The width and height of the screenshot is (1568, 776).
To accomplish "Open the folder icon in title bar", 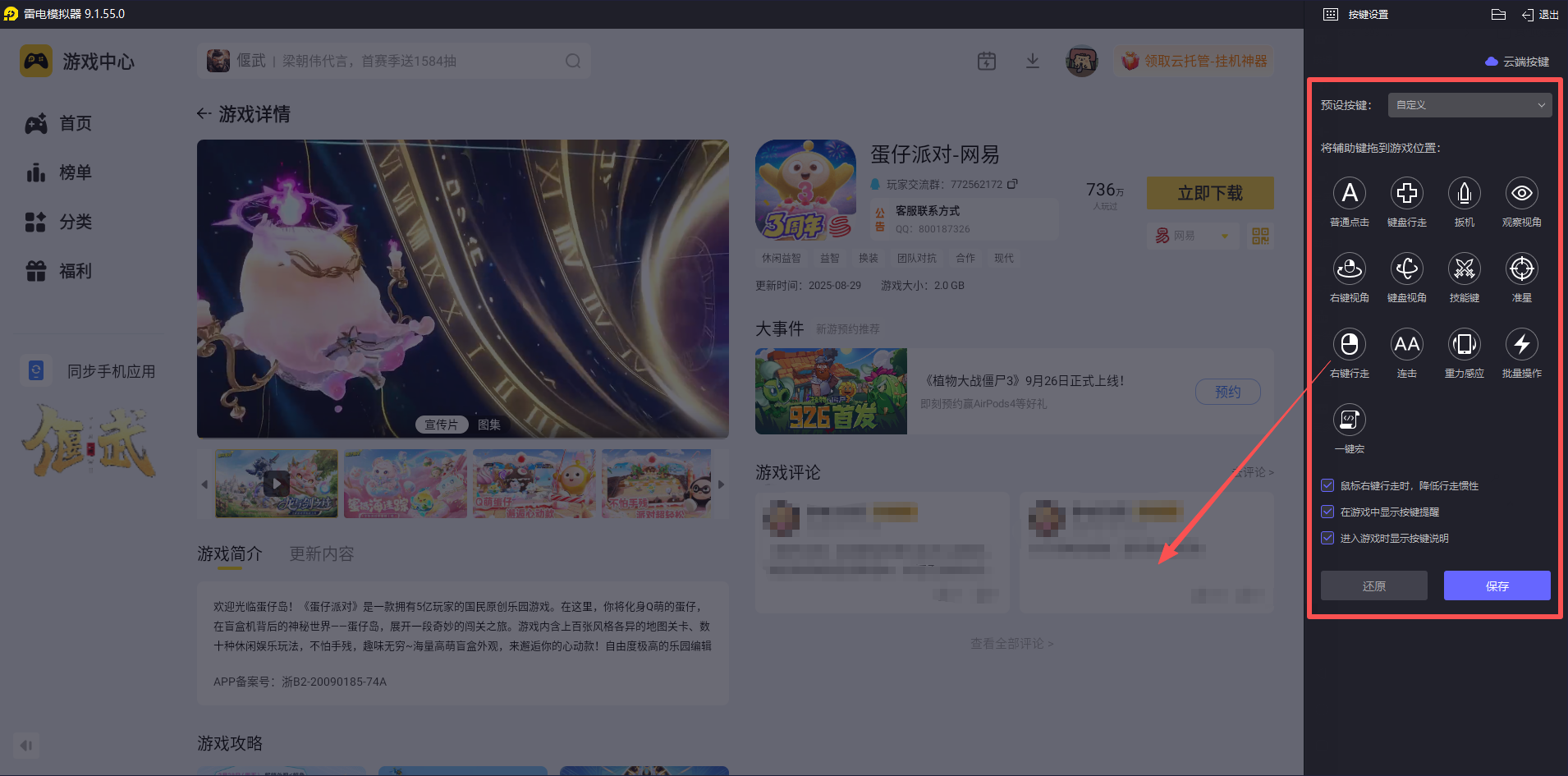I will pos(1498,15).
